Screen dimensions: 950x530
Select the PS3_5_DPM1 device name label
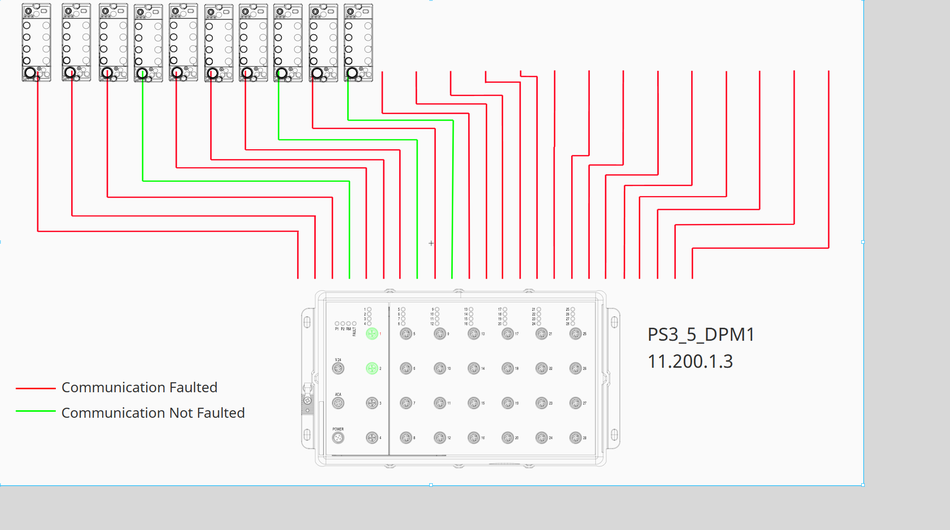pyautogui.click(x=701, y=335)
